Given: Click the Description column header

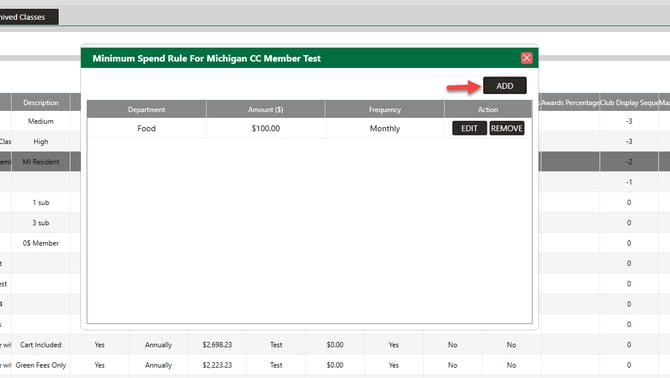Looking at the screenshot, I should pyautogui.click(x=41, y=103).
